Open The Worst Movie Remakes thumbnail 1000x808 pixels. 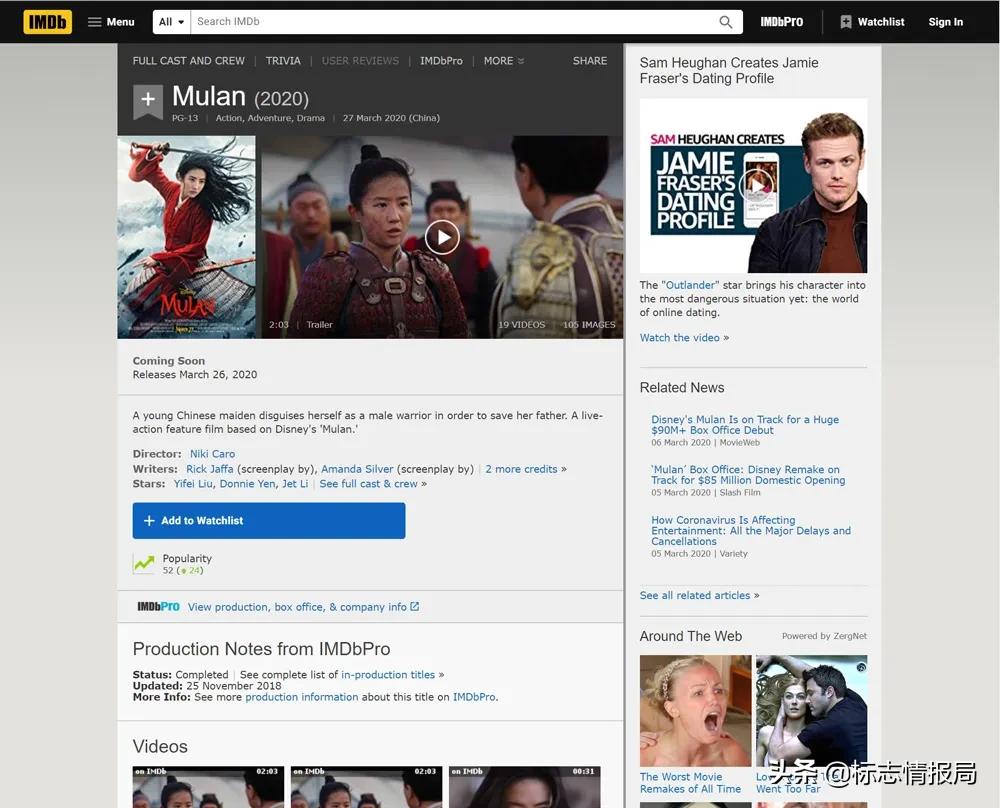click(695, 710)
